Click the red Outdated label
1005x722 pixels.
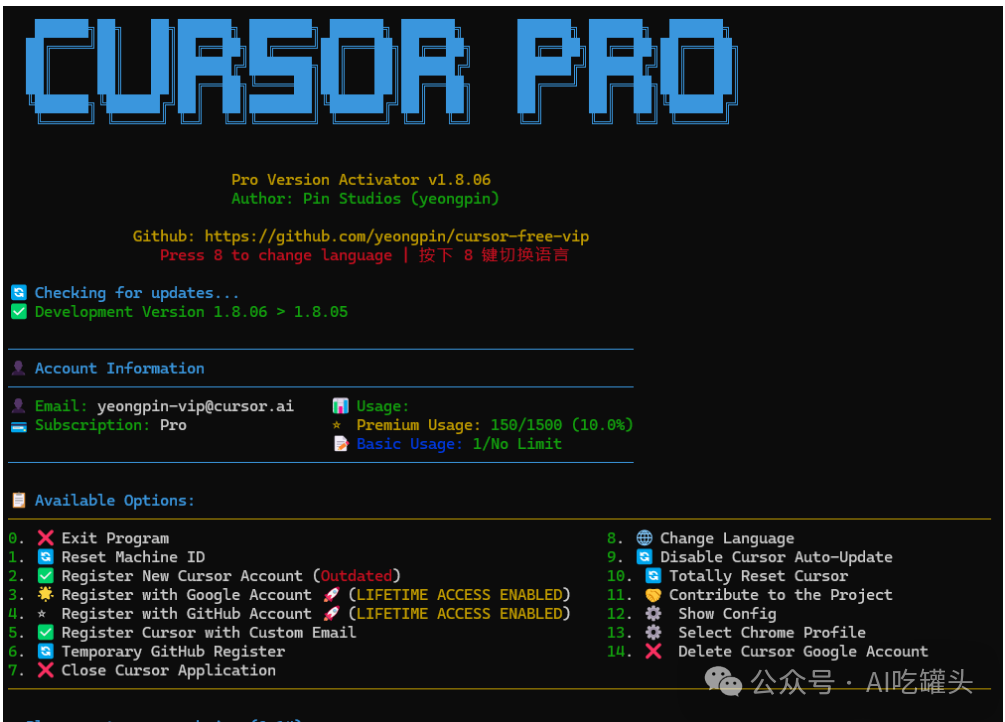[356, 576]
